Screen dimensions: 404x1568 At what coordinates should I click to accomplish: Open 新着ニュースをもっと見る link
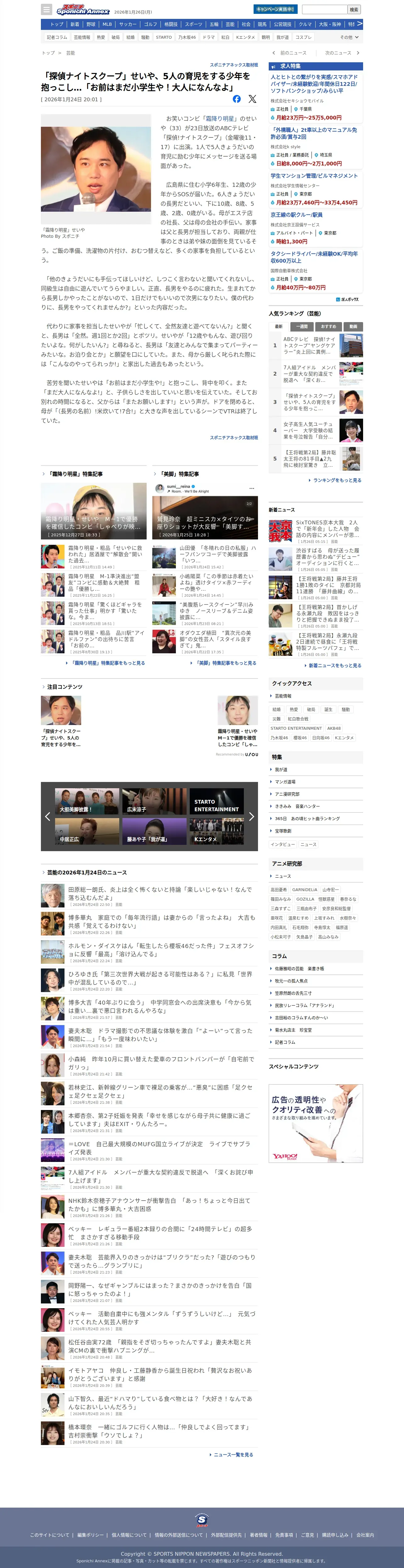coord(333,665)
